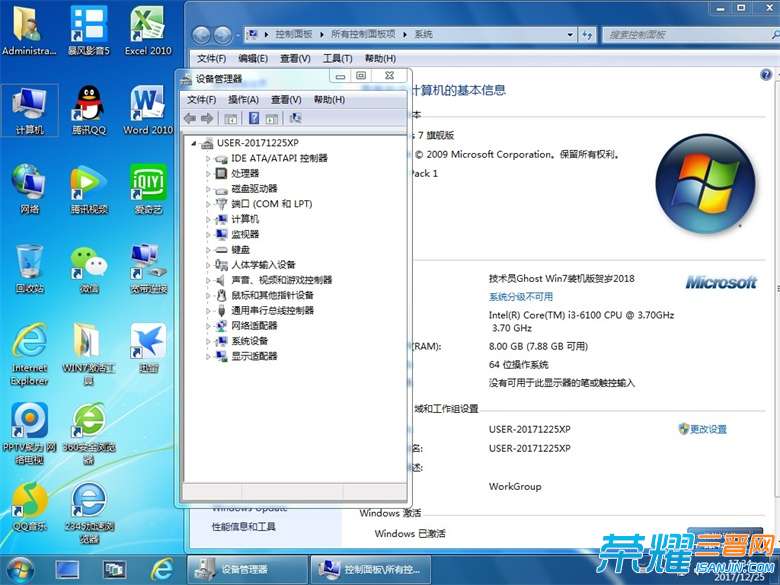
Task: Expand IDE ATA/ATAPI 控制器 node
Action: (208, 159)
